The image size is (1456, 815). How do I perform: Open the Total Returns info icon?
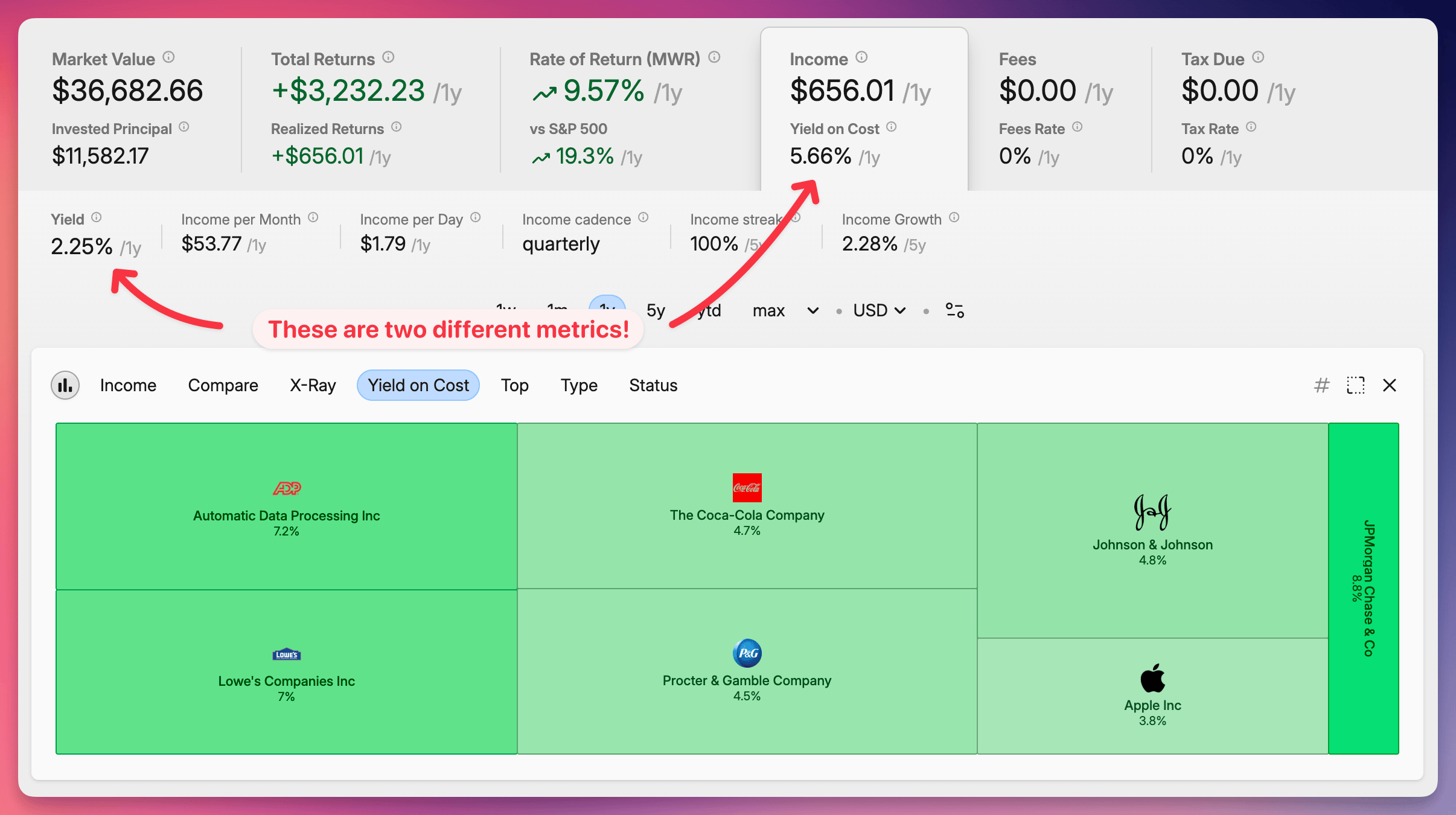[389, 57]
